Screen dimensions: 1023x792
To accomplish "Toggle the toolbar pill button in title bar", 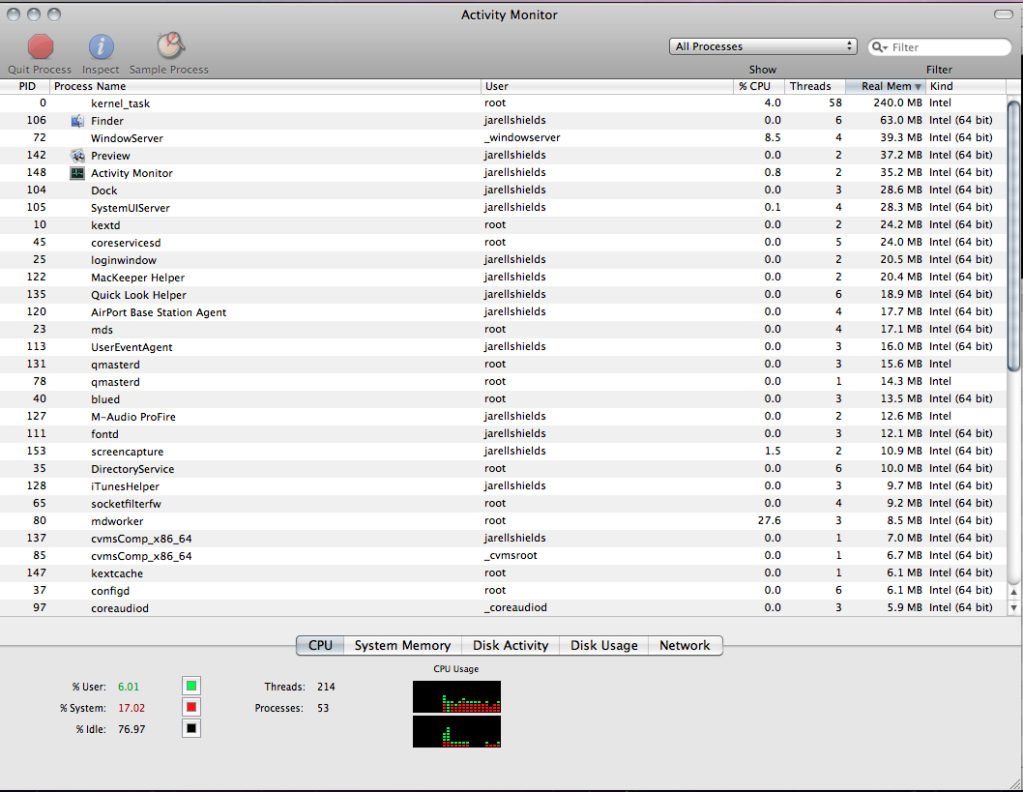I will 1003,14.
